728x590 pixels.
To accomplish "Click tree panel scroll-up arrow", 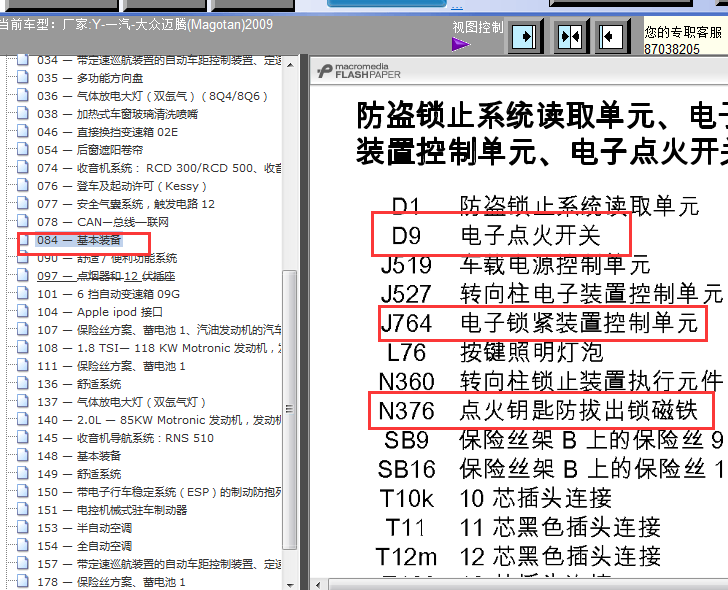I will 290,65.
